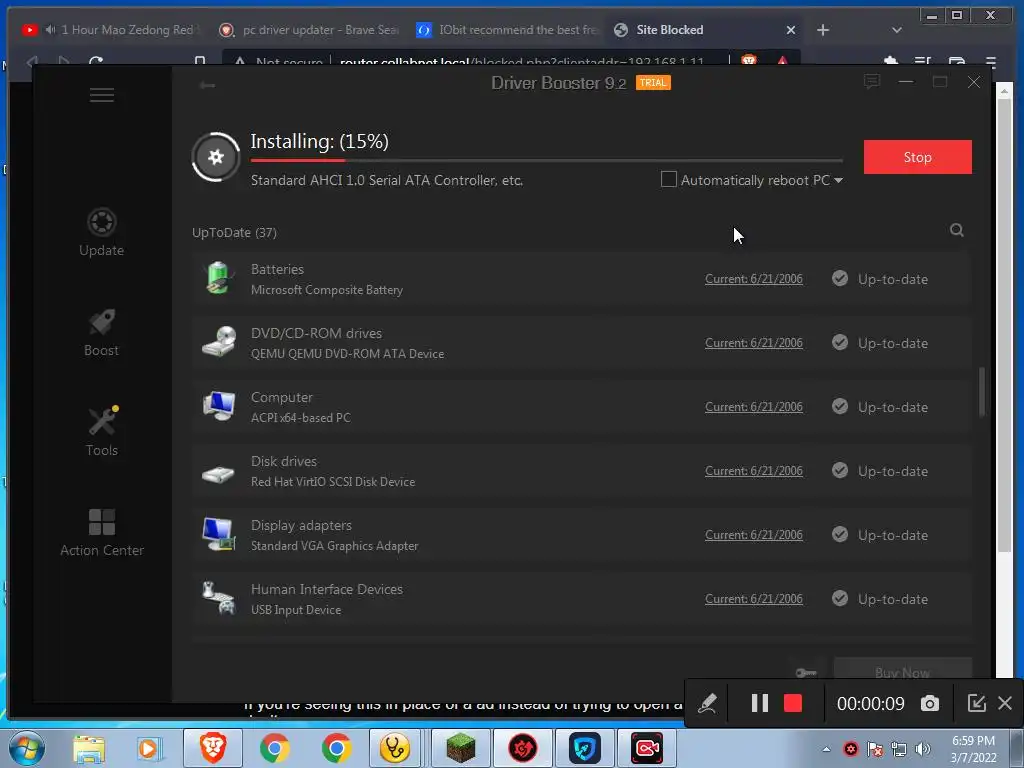Viewport: 1024px width, 768px height.
Task: Open the Boost rocket section
Action: [x=101, y=332]
